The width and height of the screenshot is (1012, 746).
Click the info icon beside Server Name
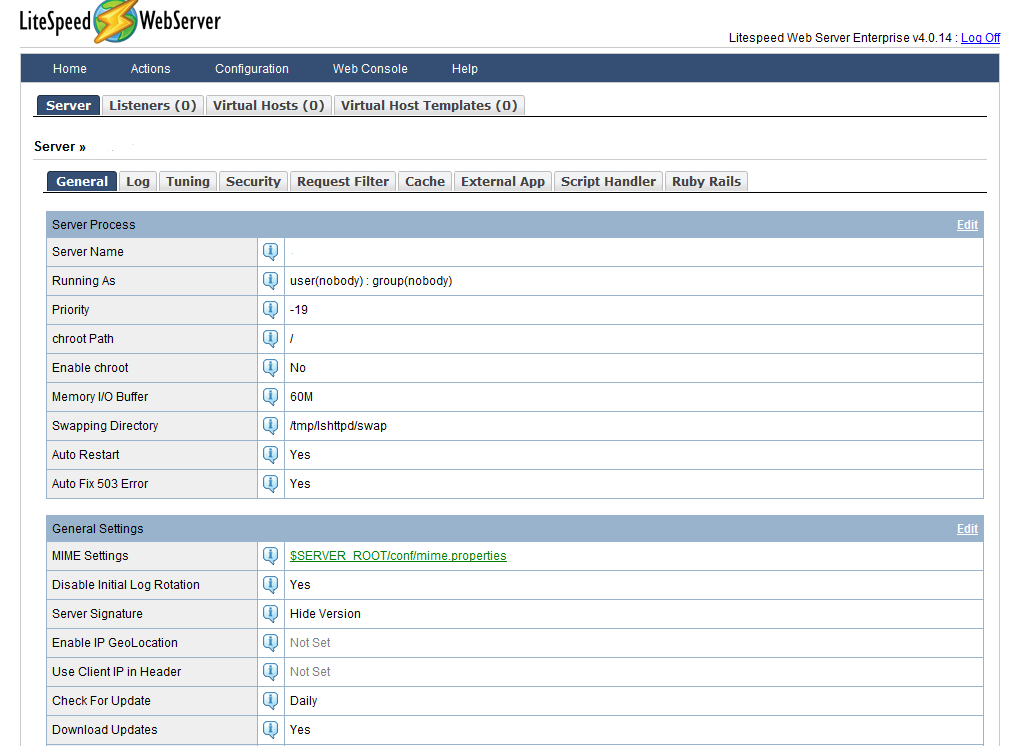(x=270, y=252)
